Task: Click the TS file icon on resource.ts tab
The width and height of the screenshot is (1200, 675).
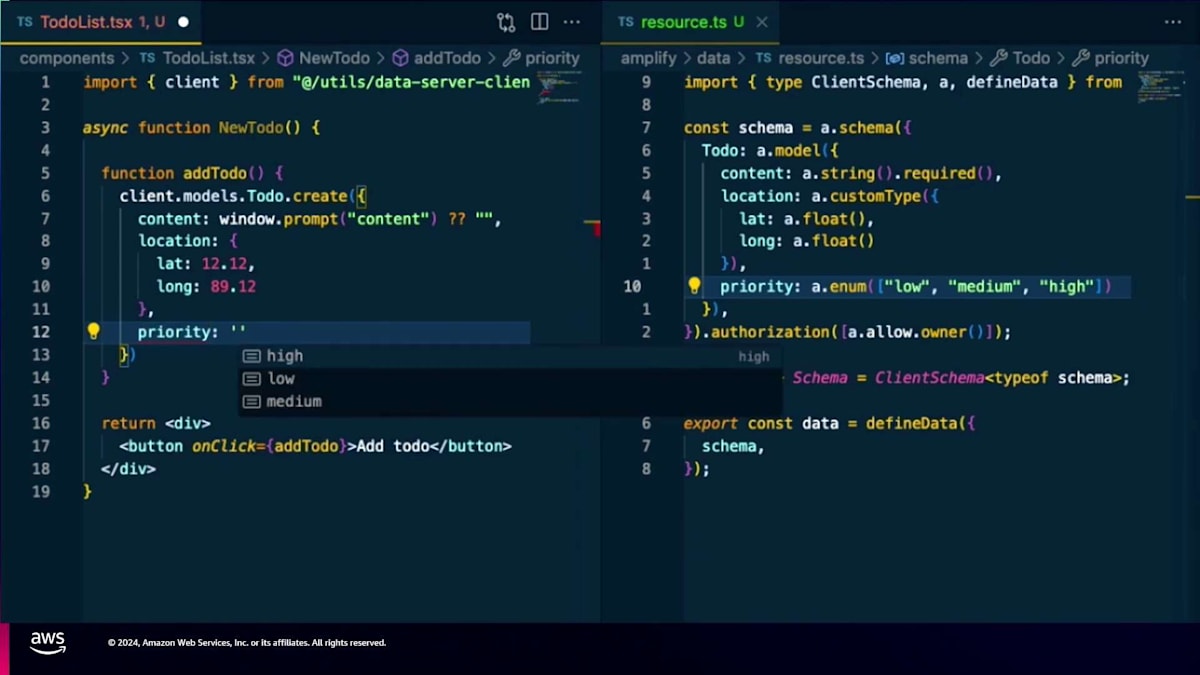Action: click(626, 22)
